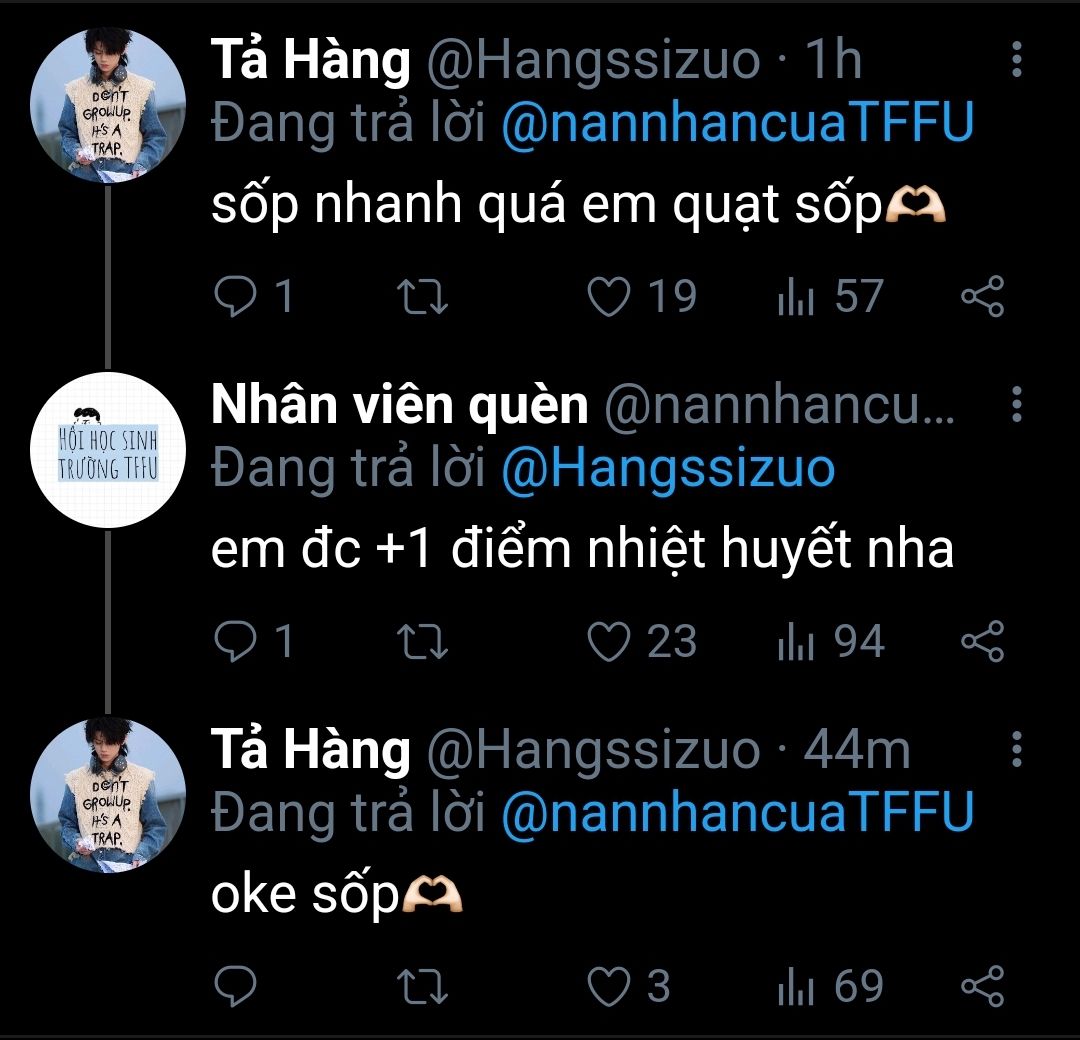The image size is (1080, 1040).
Task: Open Nhân viên quèn profile picture
Action: (x=109, y=450)
